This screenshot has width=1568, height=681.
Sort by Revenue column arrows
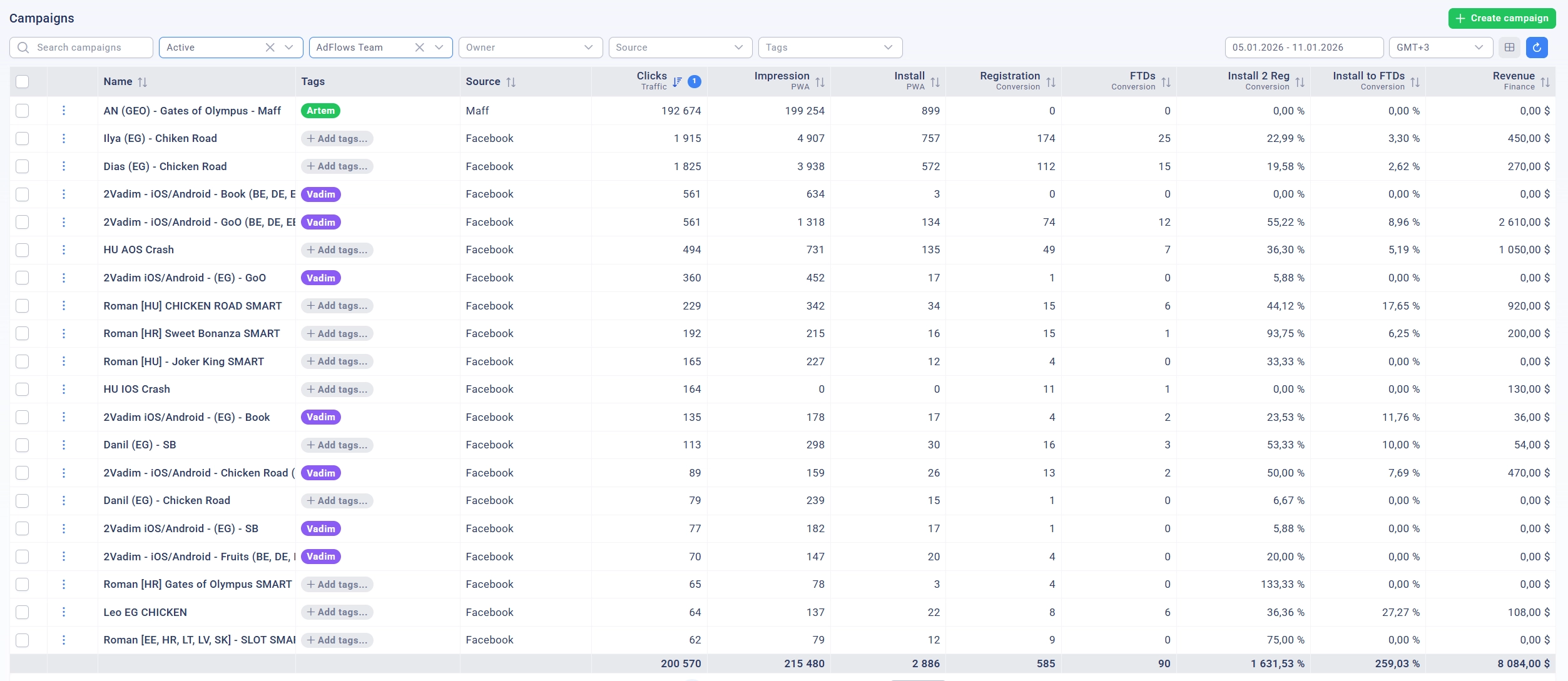pyautogui.click(x=1545, y=82)
